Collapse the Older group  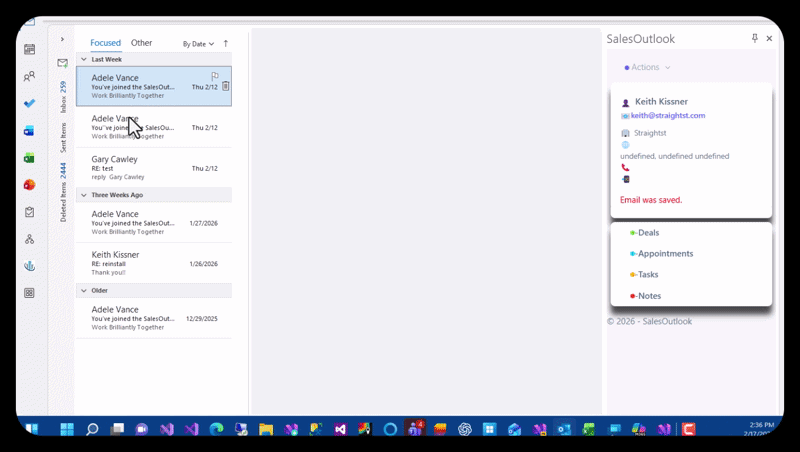84,290
